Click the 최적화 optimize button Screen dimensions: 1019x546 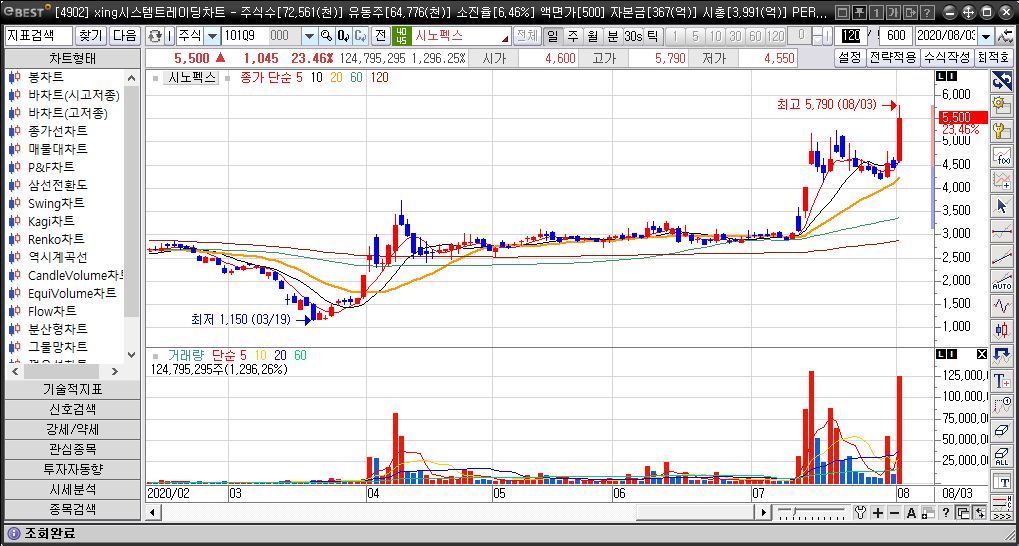click(x=993, y=58)
